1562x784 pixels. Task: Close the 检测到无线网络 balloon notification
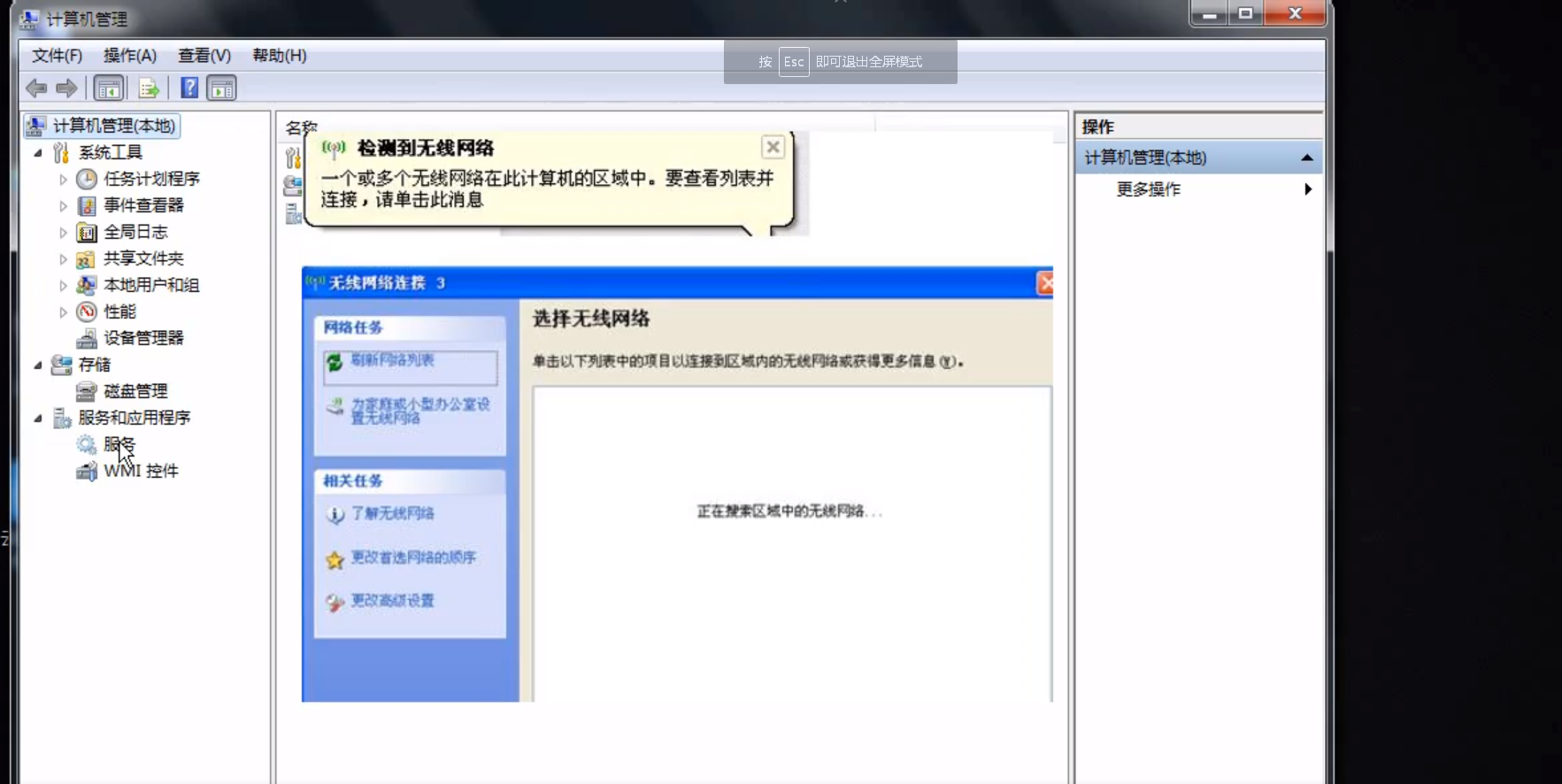tap(773, 147)
